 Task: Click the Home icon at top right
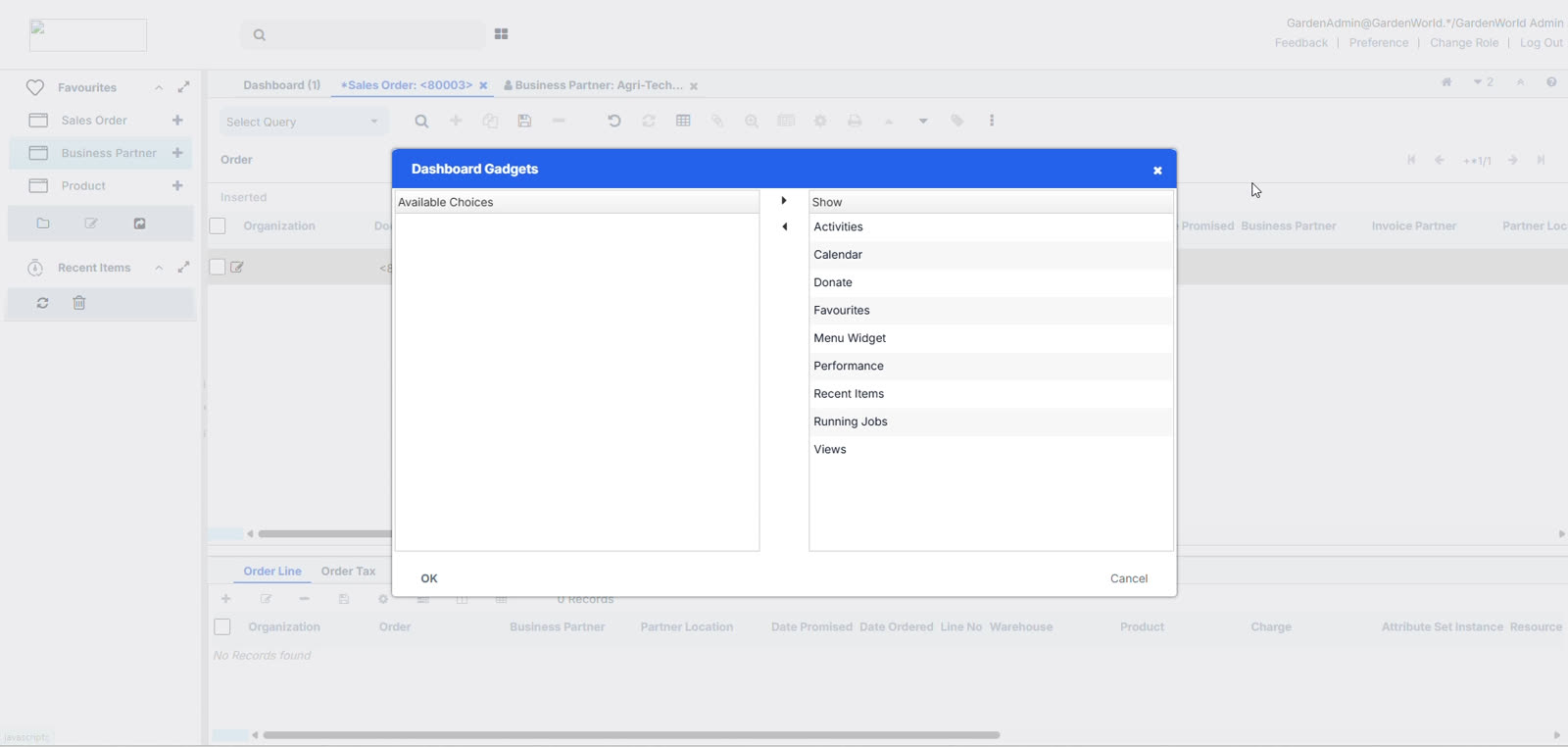(1446, 82)
